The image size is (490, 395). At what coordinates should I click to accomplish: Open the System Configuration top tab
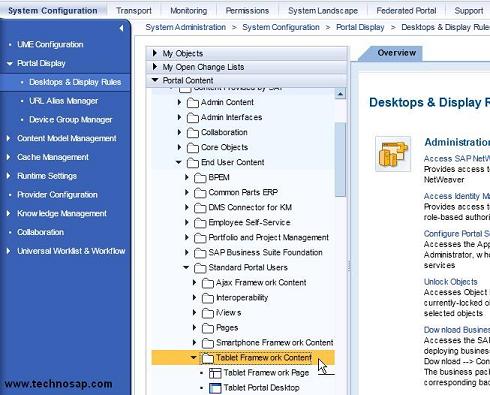[53, 11]
